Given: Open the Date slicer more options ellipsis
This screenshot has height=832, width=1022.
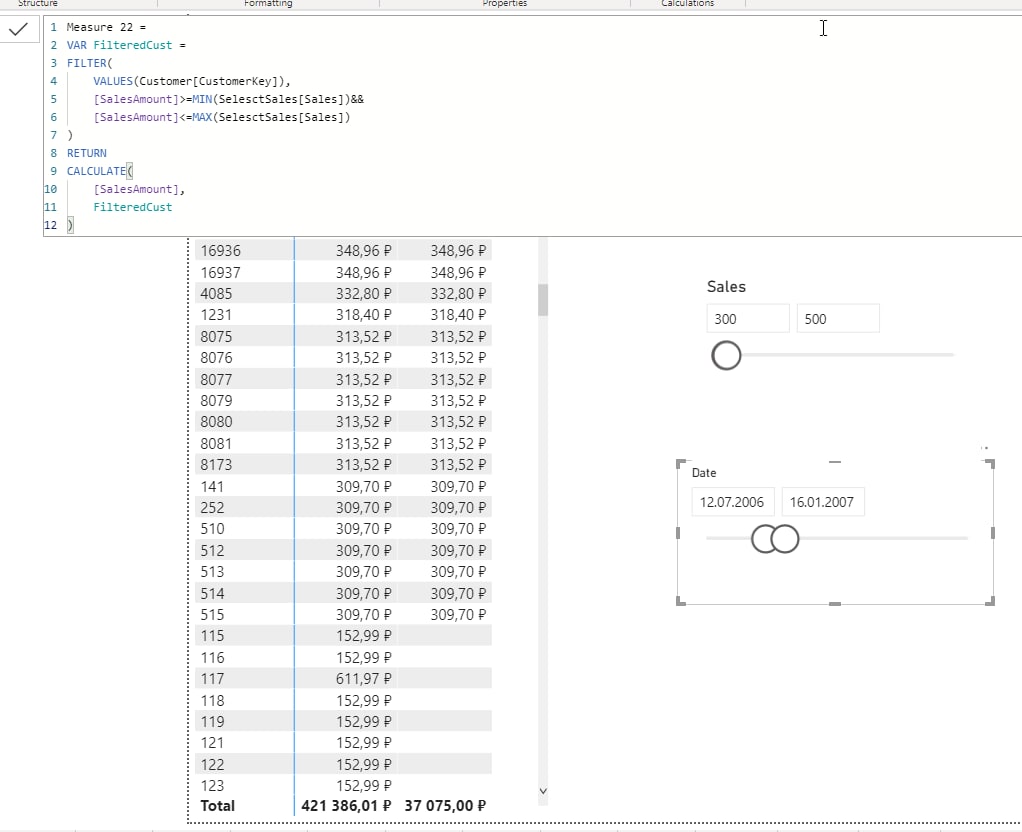Looking at the screenshot, I should pyautogui.click(x=984, y=448).
